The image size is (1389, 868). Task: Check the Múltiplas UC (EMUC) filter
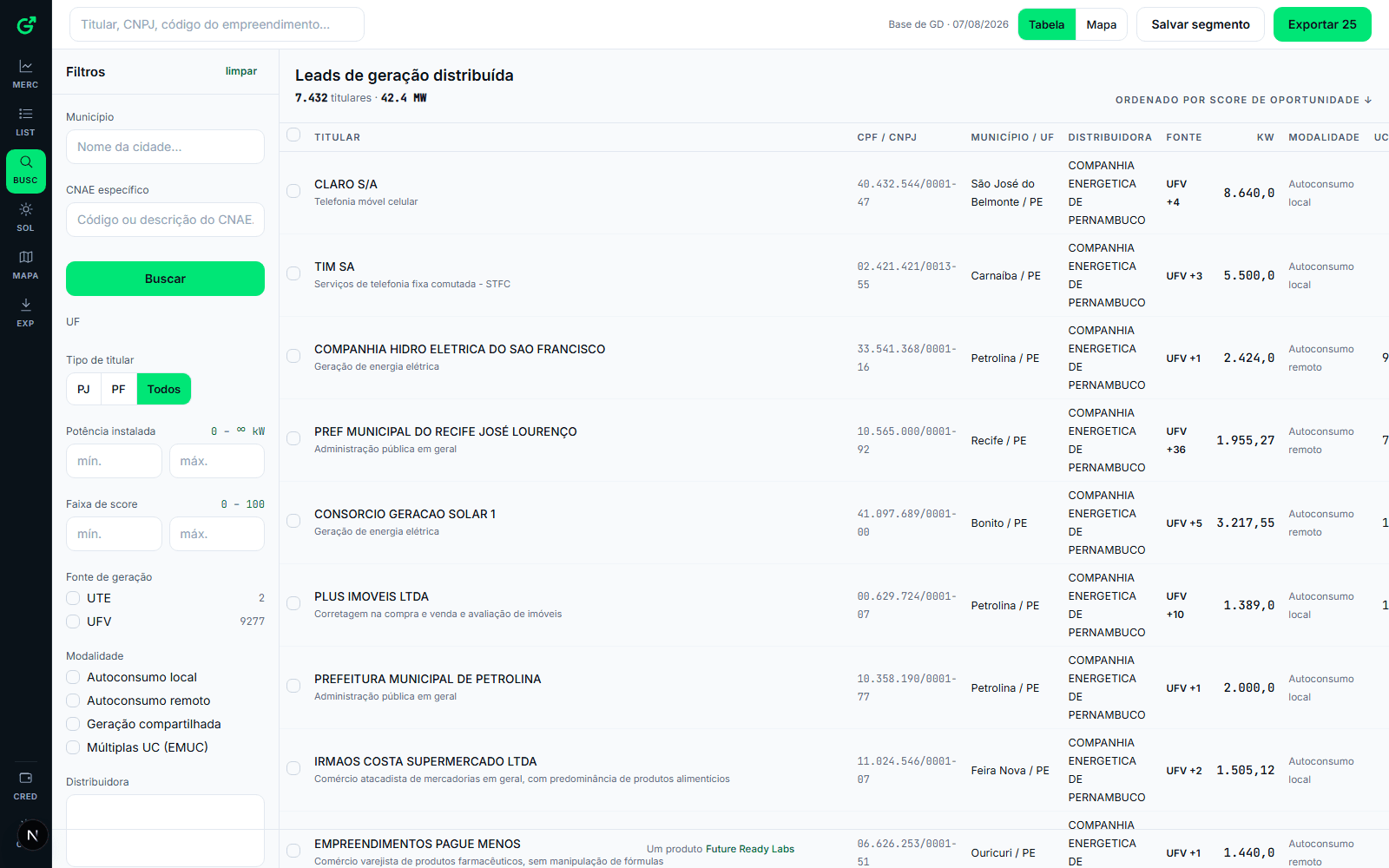click(73, 747)
